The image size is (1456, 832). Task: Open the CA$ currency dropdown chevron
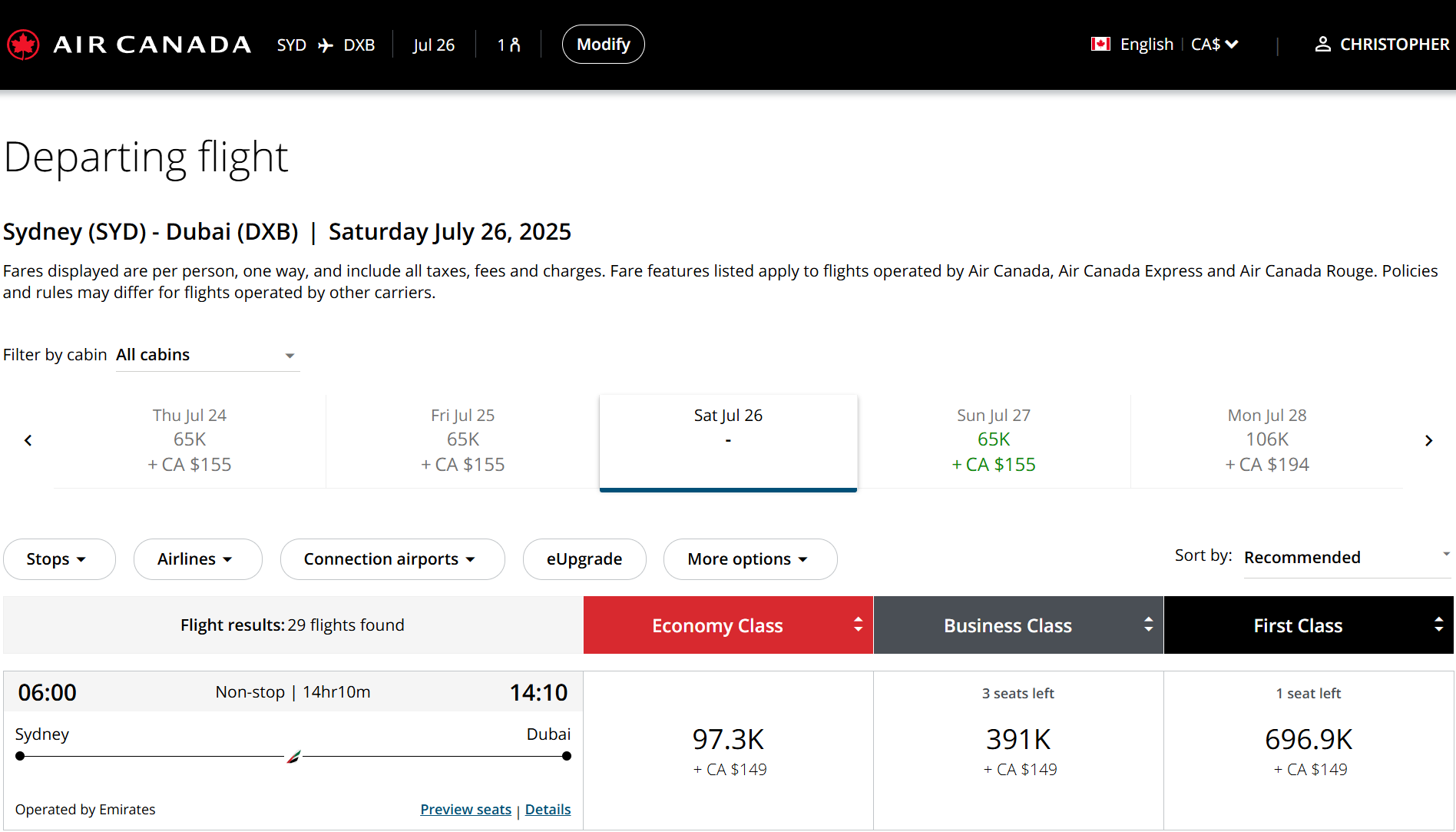[1232, 45]
